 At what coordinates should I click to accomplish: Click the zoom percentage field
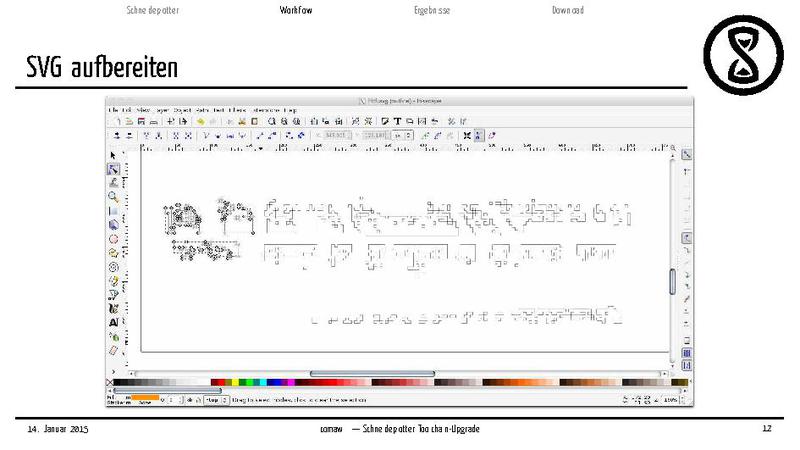(x=671, y=401)
